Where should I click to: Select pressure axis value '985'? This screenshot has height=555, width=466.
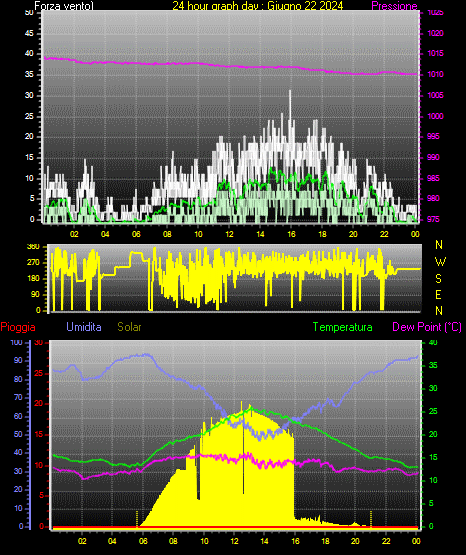[433, 178]
